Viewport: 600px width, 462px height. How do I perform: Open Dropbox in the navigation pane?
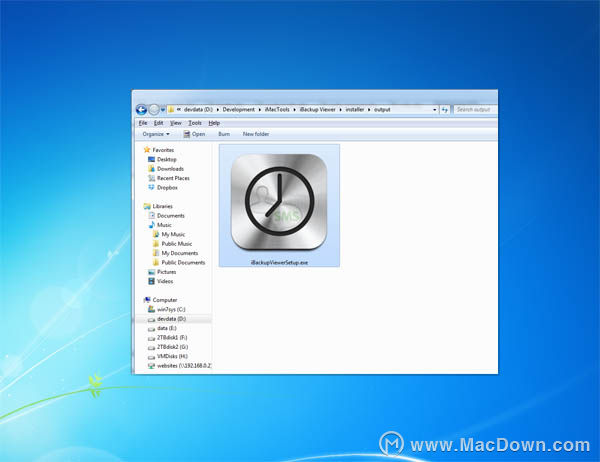[x=167, y=188]
